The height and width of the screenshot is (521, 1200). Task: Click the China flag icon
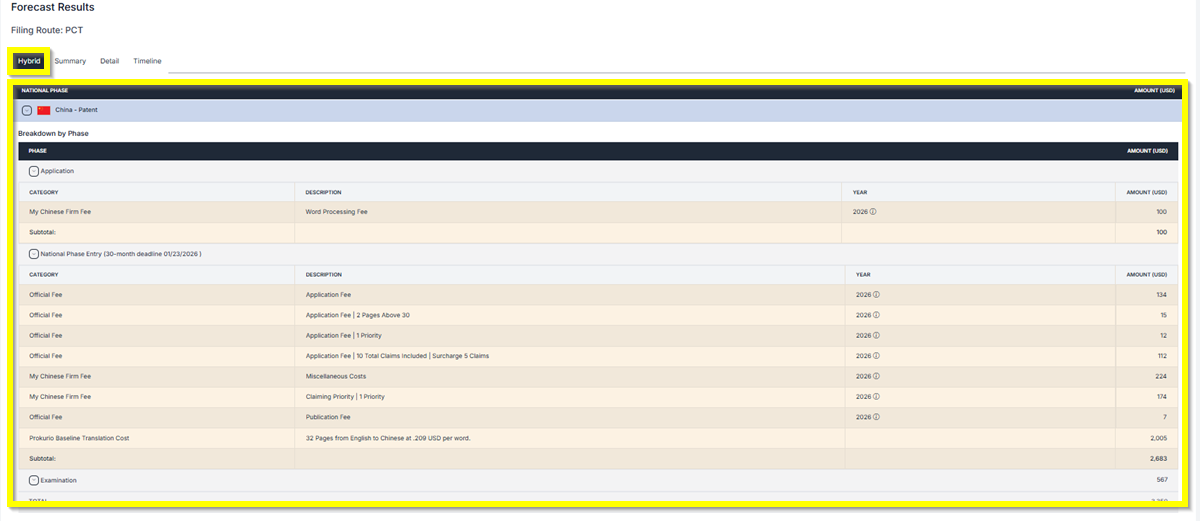tap(44, 110)
